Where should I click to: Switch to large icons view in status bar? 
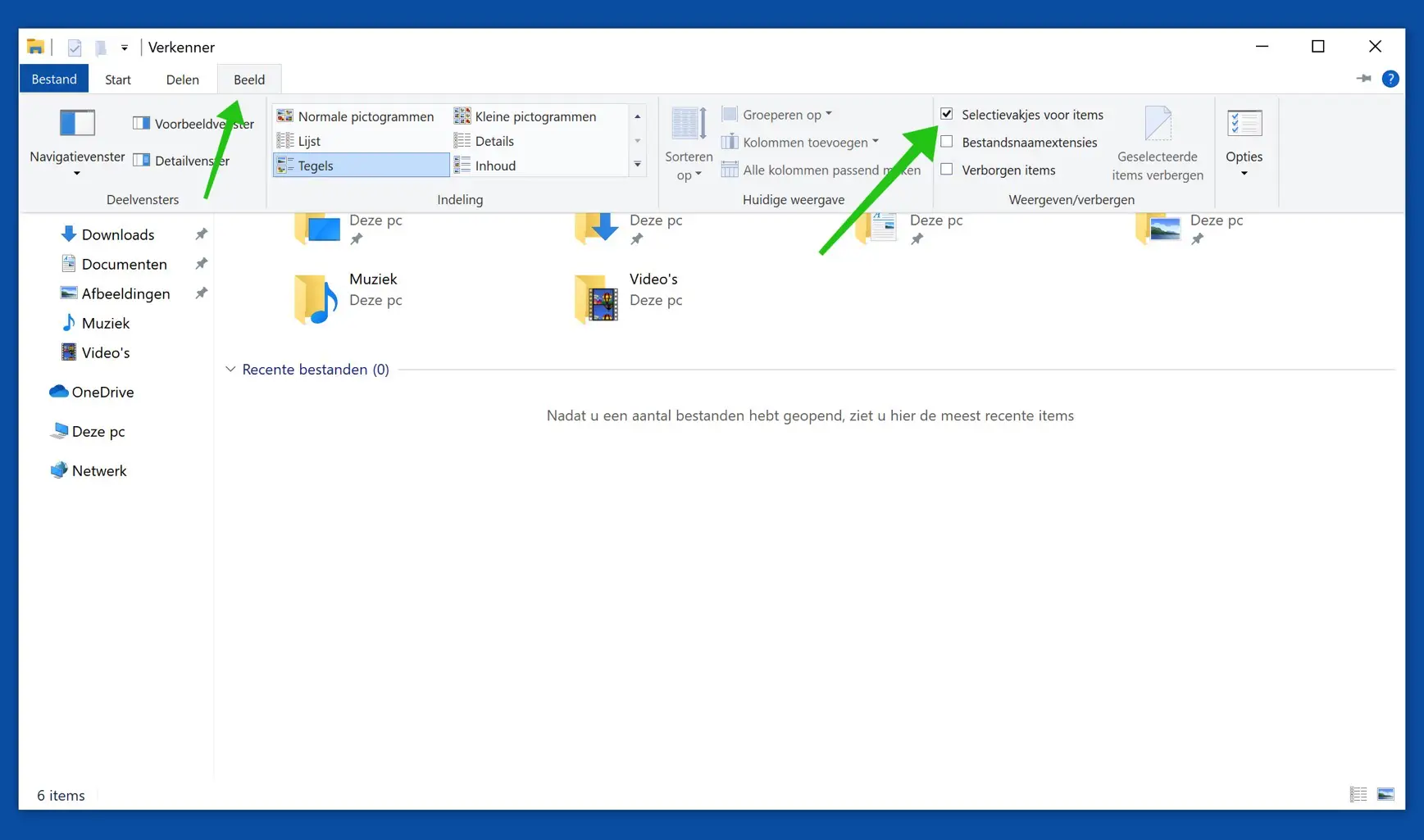(x=1385, y=794)
